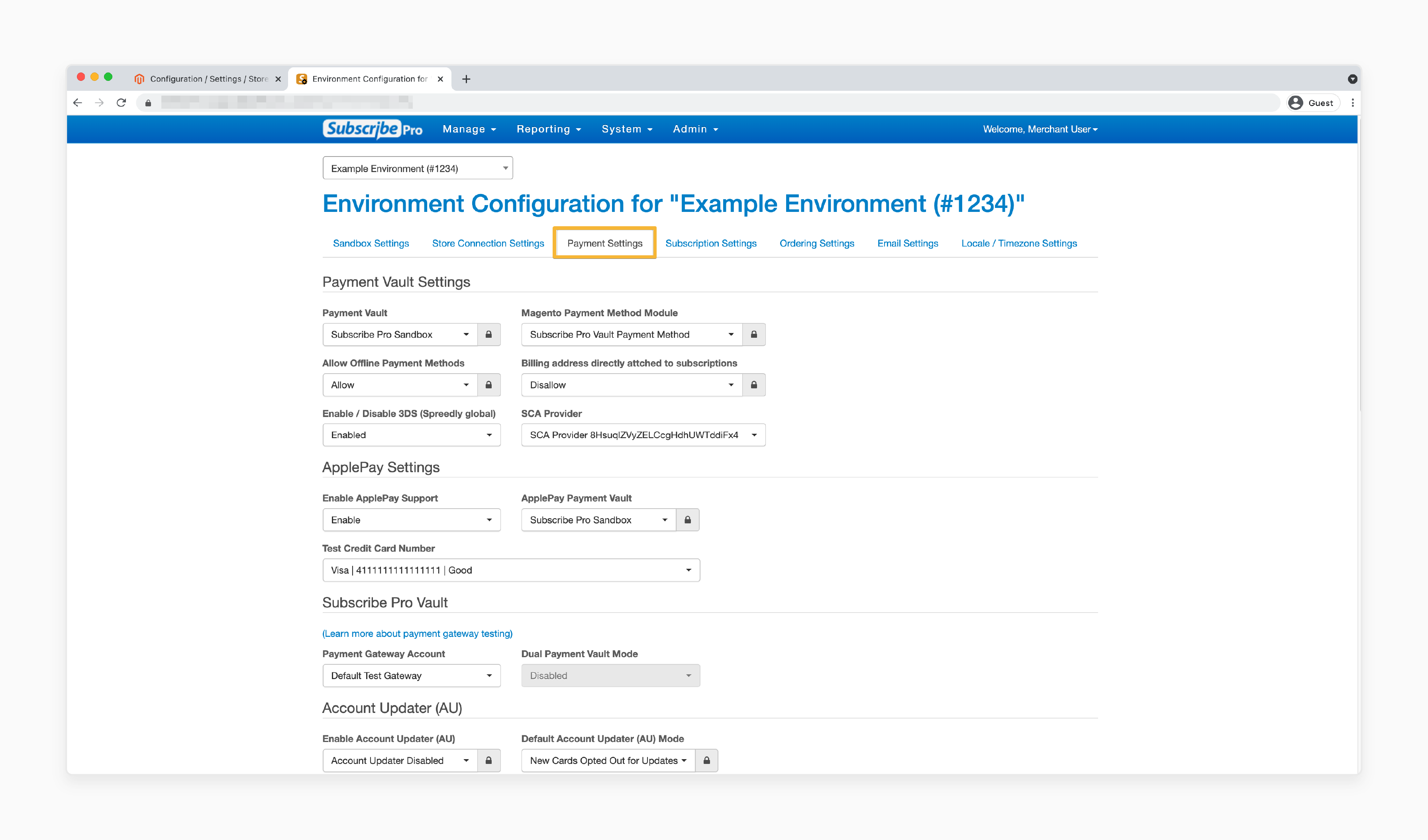Switch to Locale / Timezone Settings tab
This screenshot has width=1428, height=840.
tap(1019, 243)
